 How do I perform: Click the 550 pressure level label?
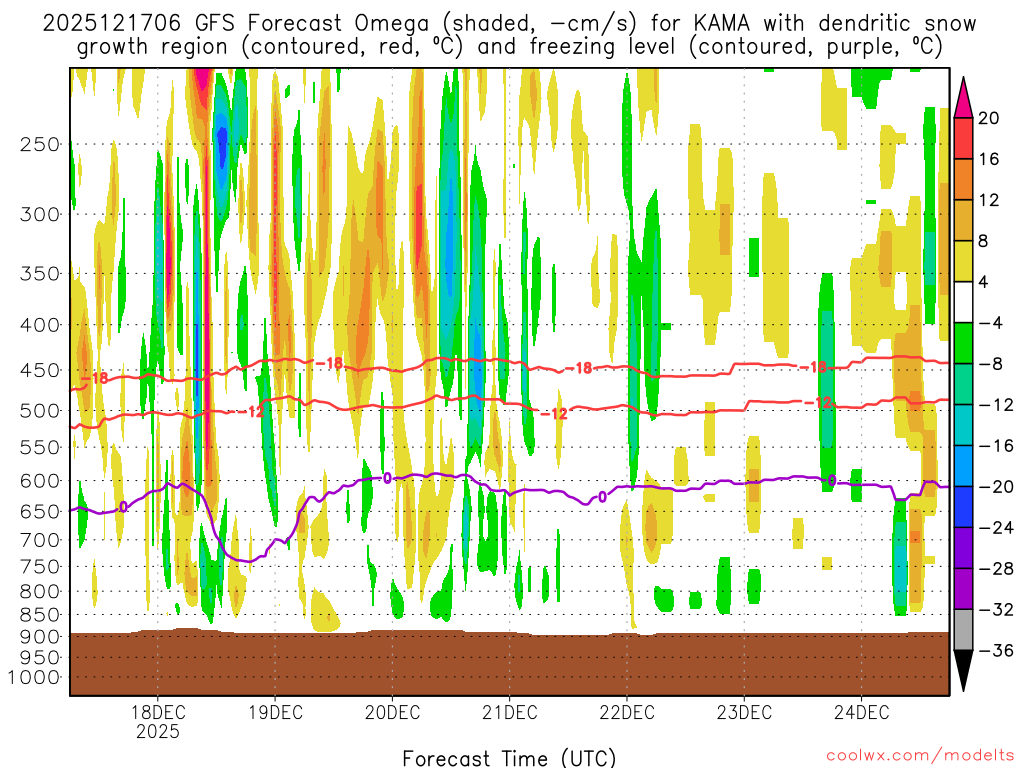coord(40,447)
